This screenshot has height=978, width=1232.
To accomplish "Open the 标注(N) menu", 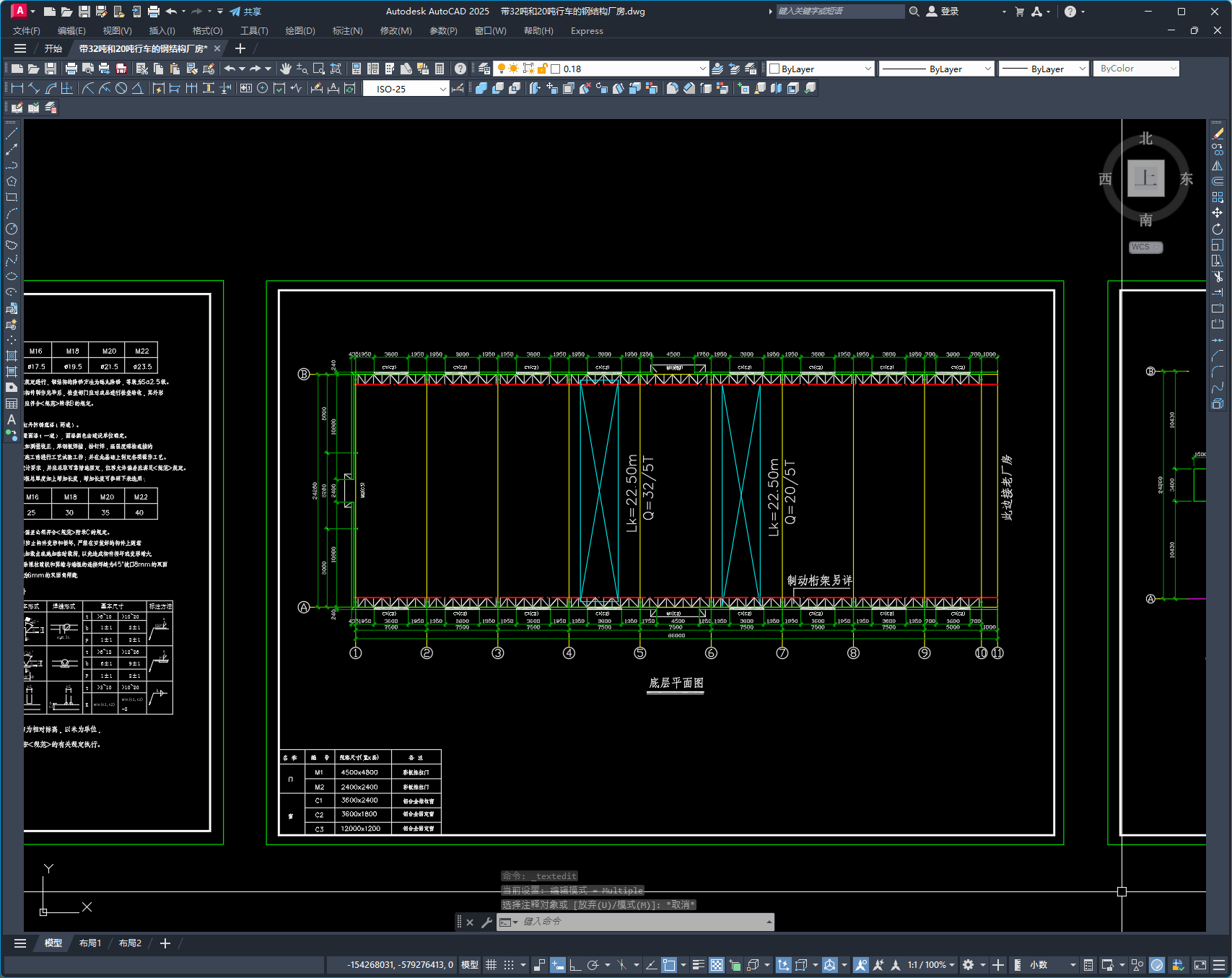I will 347,31.
